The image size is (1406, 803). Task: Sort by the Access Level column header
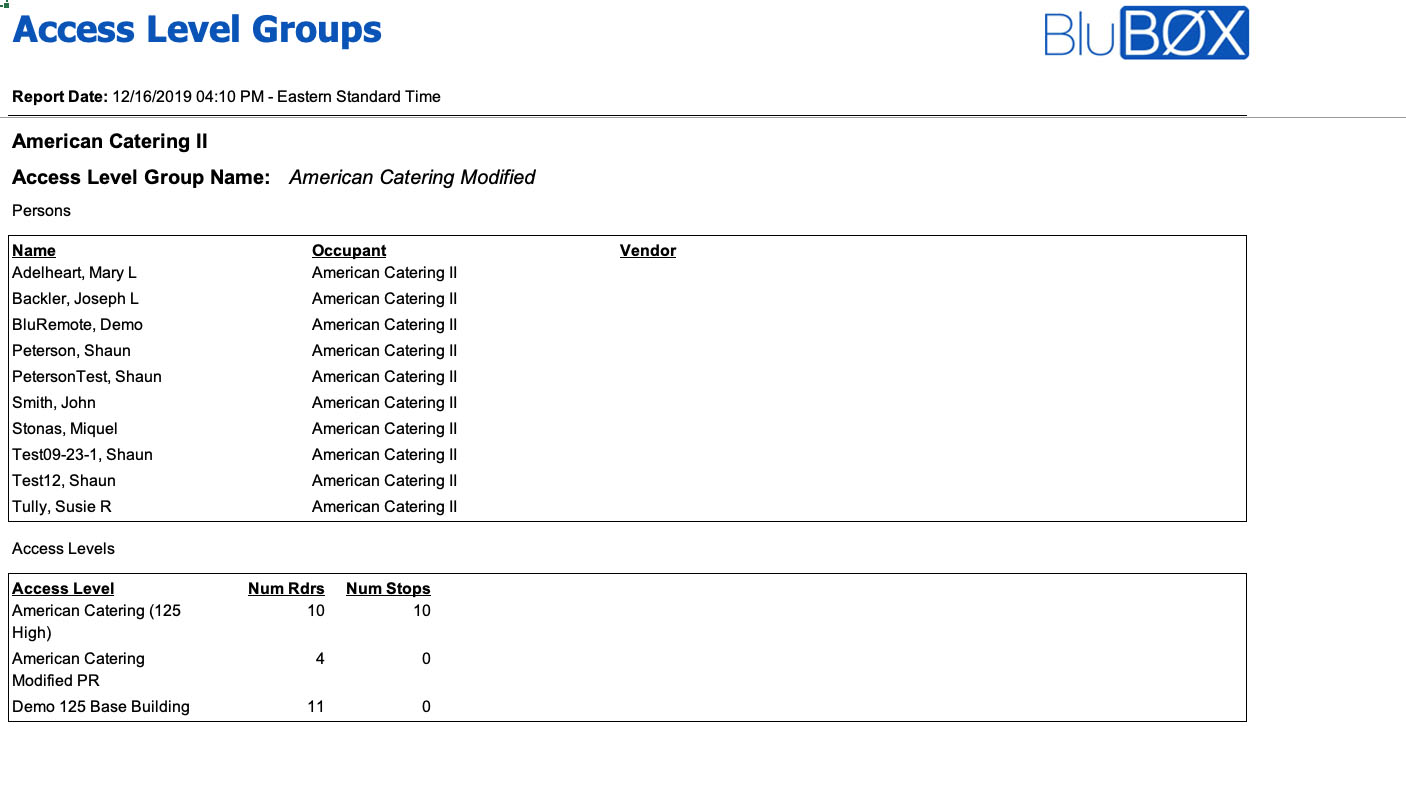pyautogui.click(x=62, y=588)
